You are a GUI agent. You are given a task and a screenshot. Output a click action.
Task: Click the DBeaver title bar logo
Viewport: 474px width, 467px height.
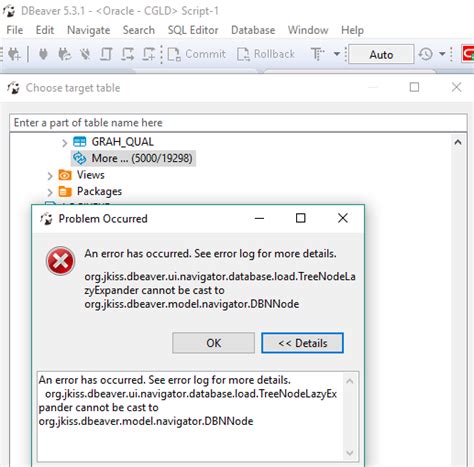click(9, 11)
